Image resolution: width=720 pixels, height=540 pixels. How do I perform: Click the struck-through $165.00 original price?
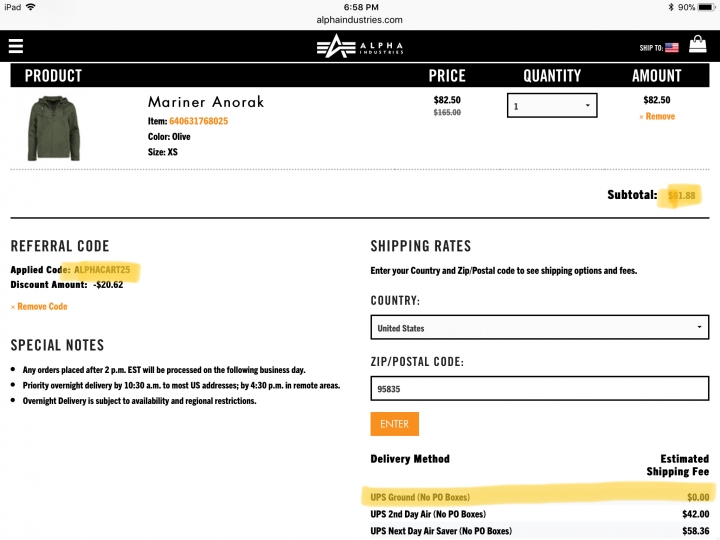(447, 112)
